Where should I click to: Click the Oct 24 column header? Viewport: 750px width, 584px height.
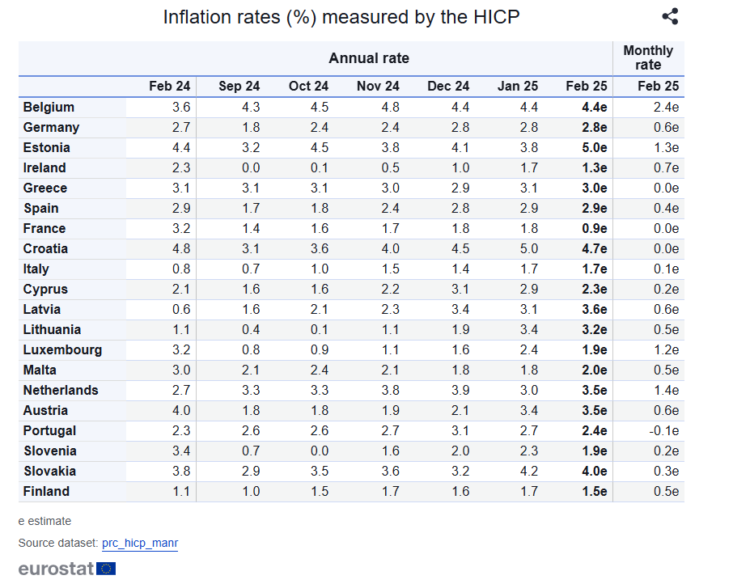click(x=308, y=87)
